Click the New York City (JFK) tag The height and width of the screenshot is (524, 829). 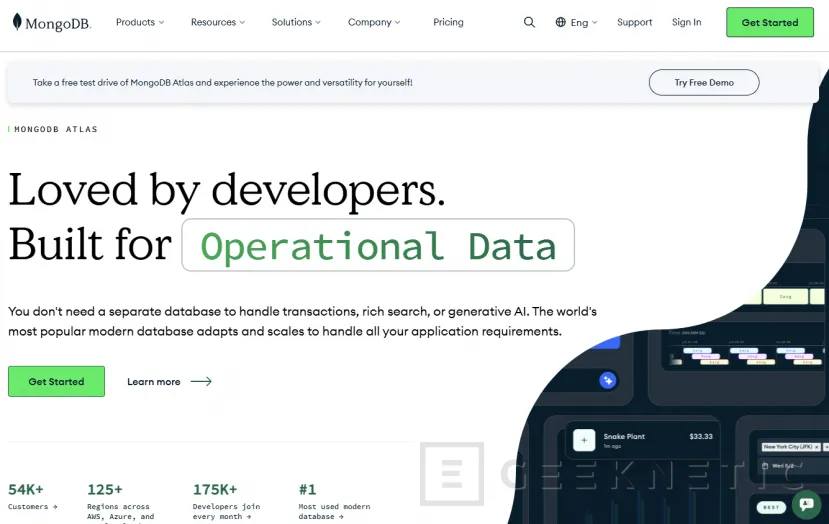pyautogui.click(x=791, y=447)
